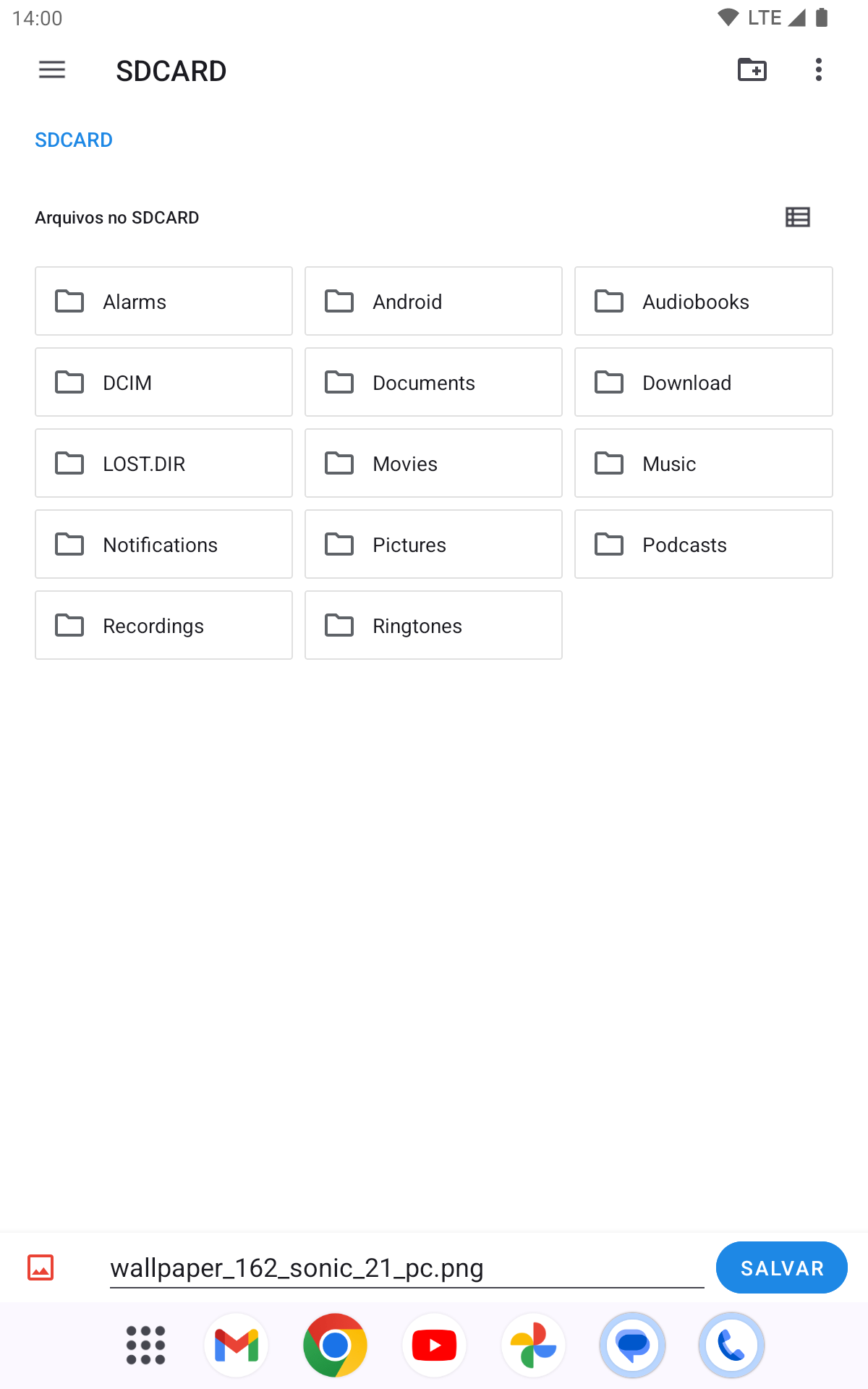Open the Pictures folder
Viewport: 868px width, 1389px height.
[433, 544]
